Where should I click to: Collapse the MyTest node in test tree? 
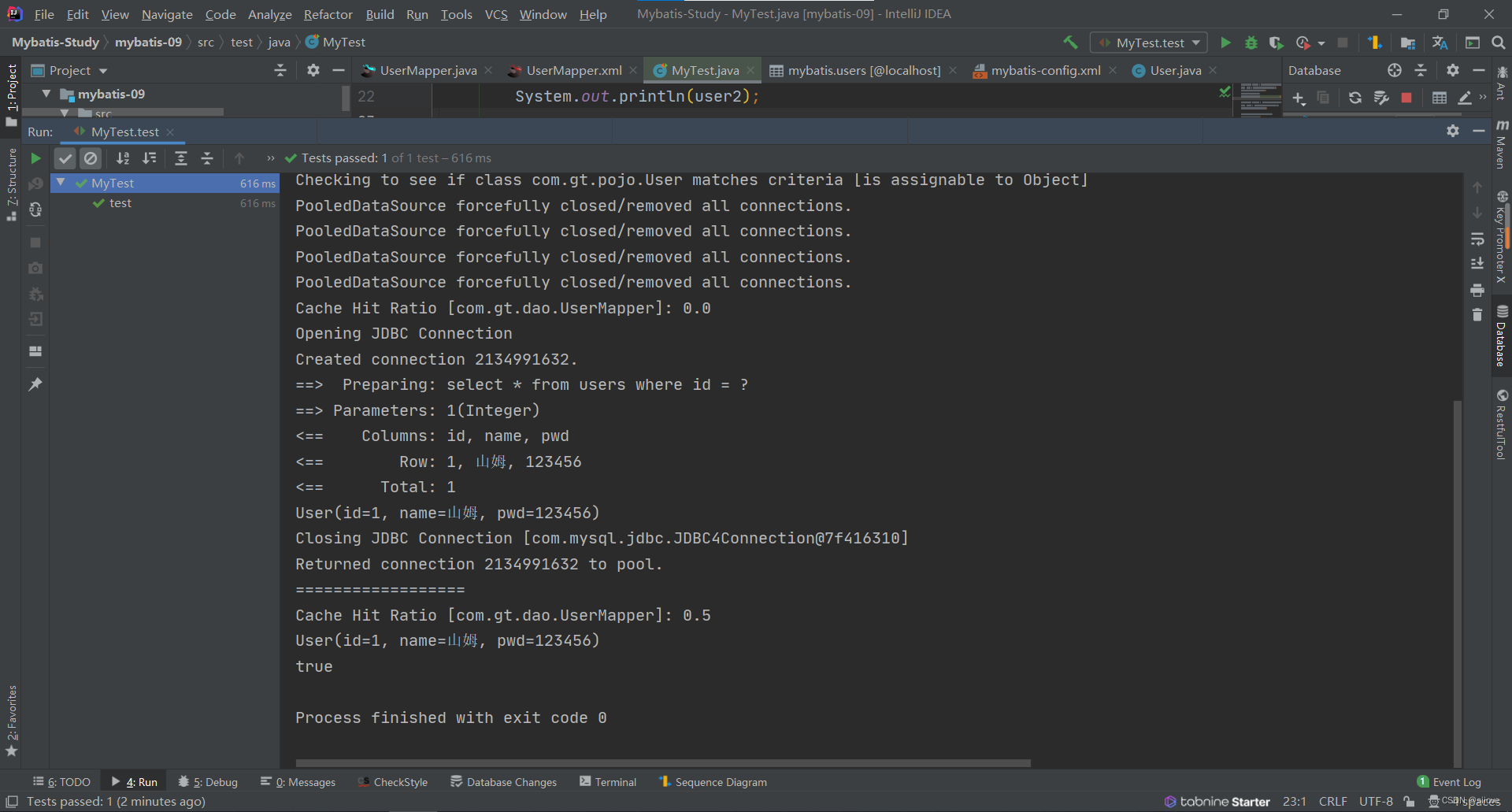(x=61, y=183)
